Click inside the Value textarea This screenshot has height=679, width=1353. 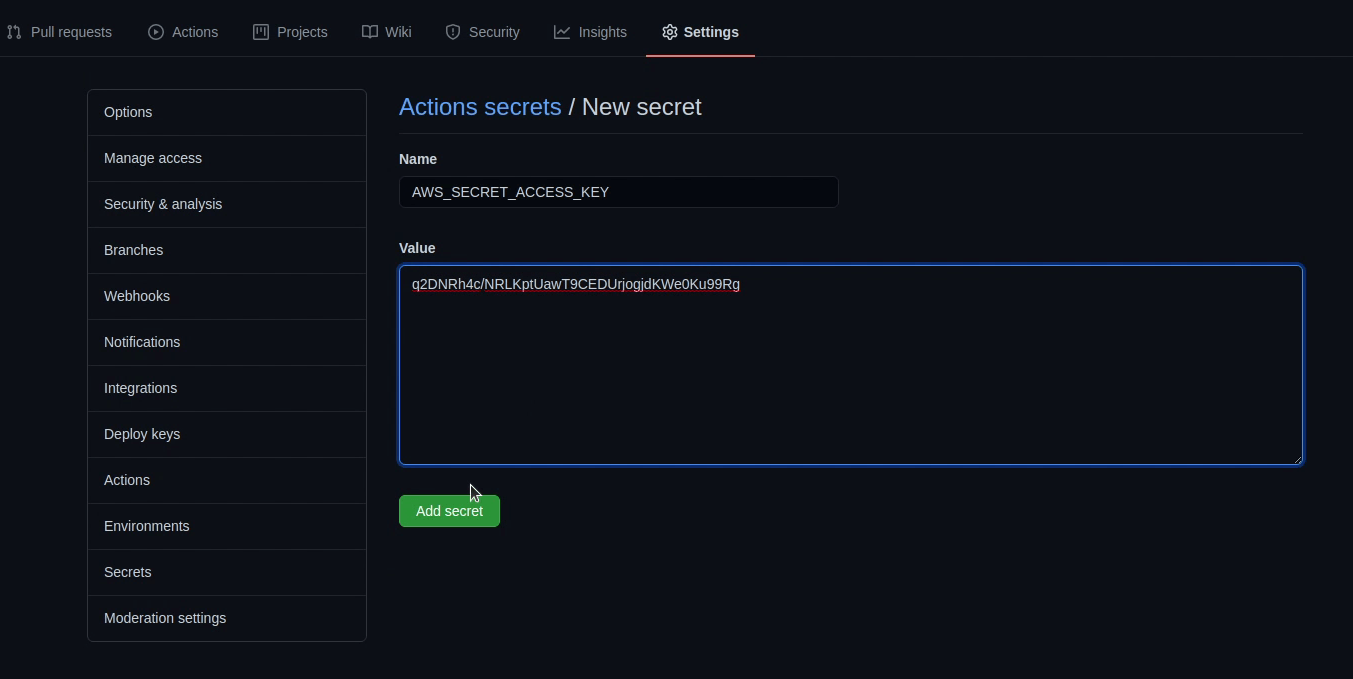point(850,365)
